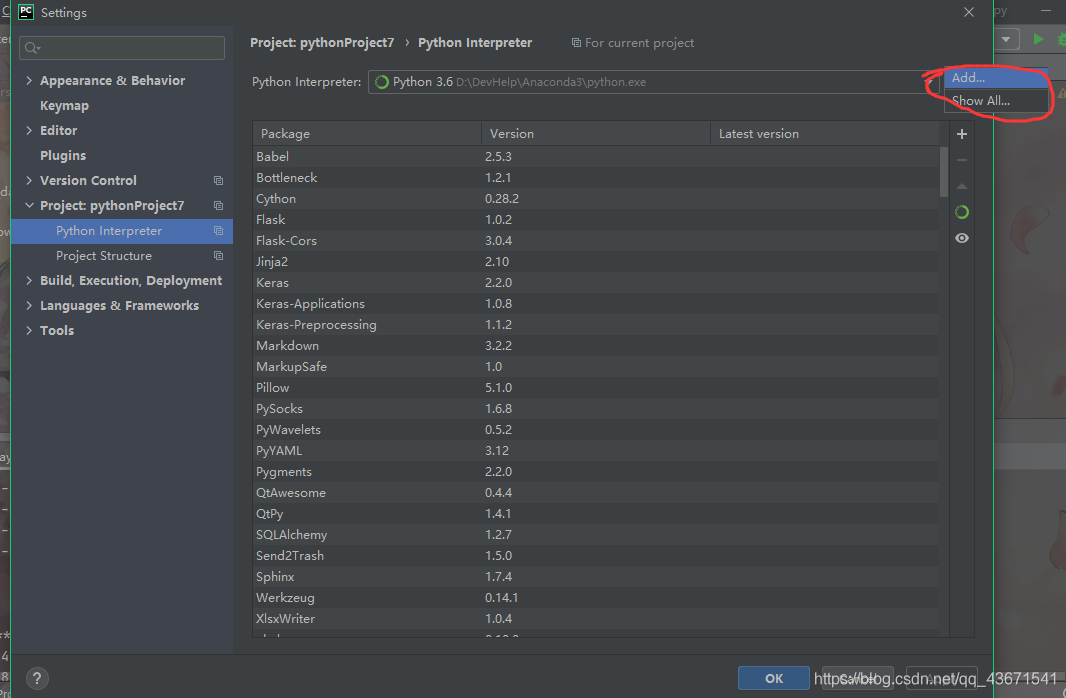Select the Keras package row

[x=596, y=282]
